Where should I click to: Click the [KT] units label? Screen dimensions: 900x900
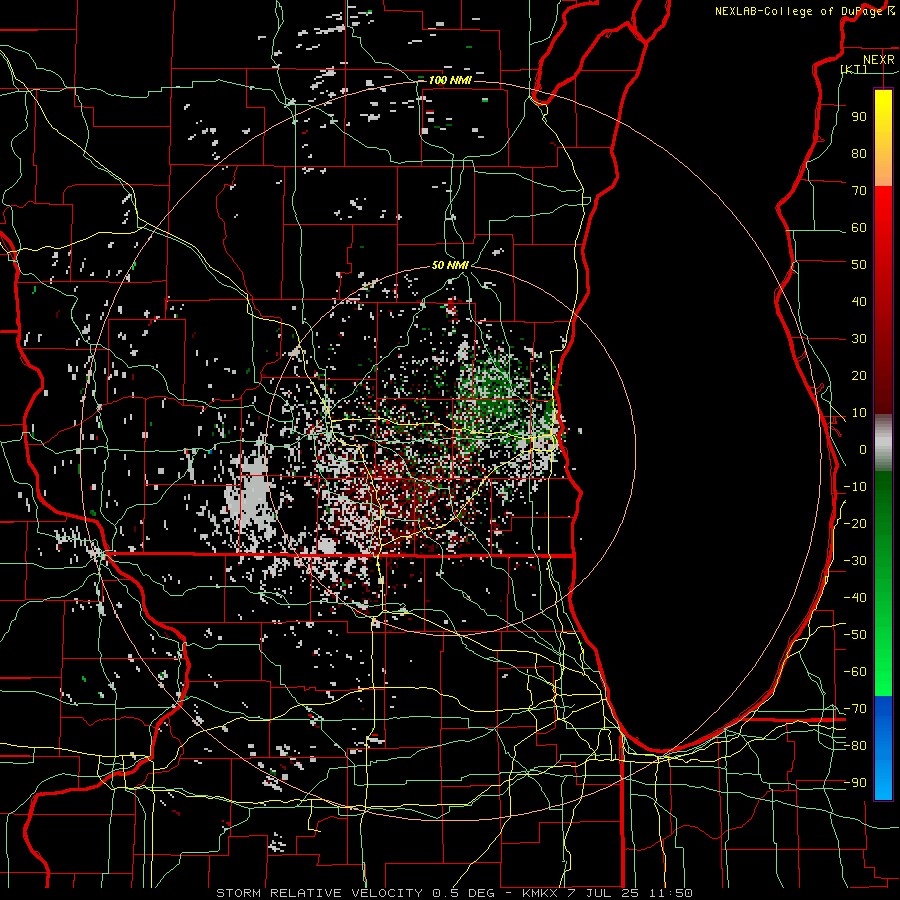coord(854,69)
